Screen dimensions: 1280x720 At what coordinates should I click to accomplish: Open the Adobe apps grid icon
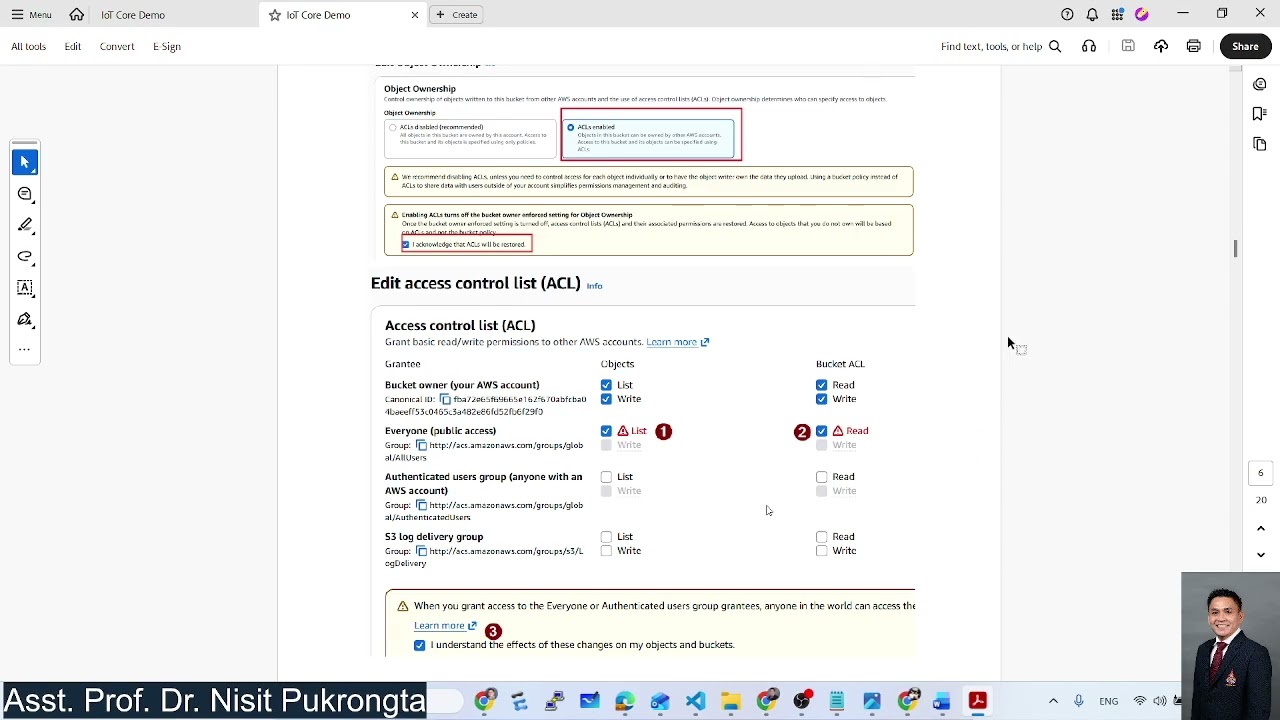click(x=1117, y=15)
